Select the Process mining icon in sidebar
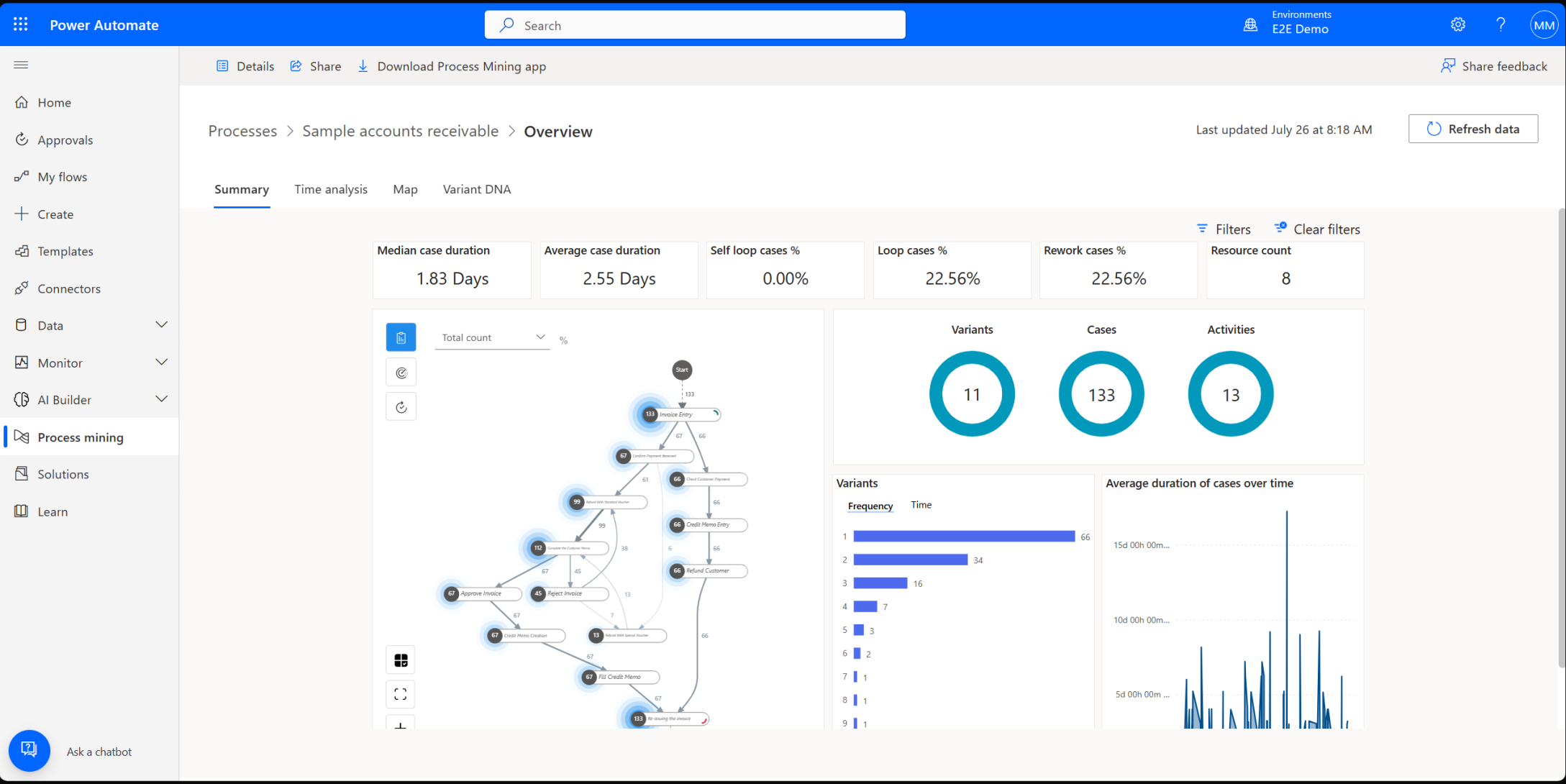Screen dimensions: 1566x784 (x=22, y=437)
